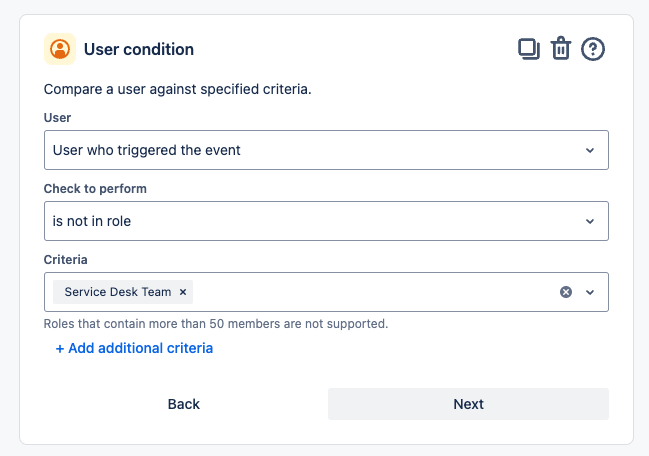
Task: Expand the User field chevron arrow
Action: [590, 150]
